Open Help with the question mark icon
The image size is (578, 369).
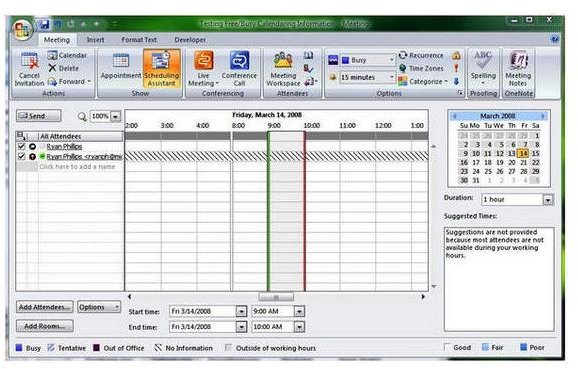click(x=554, y=39)
